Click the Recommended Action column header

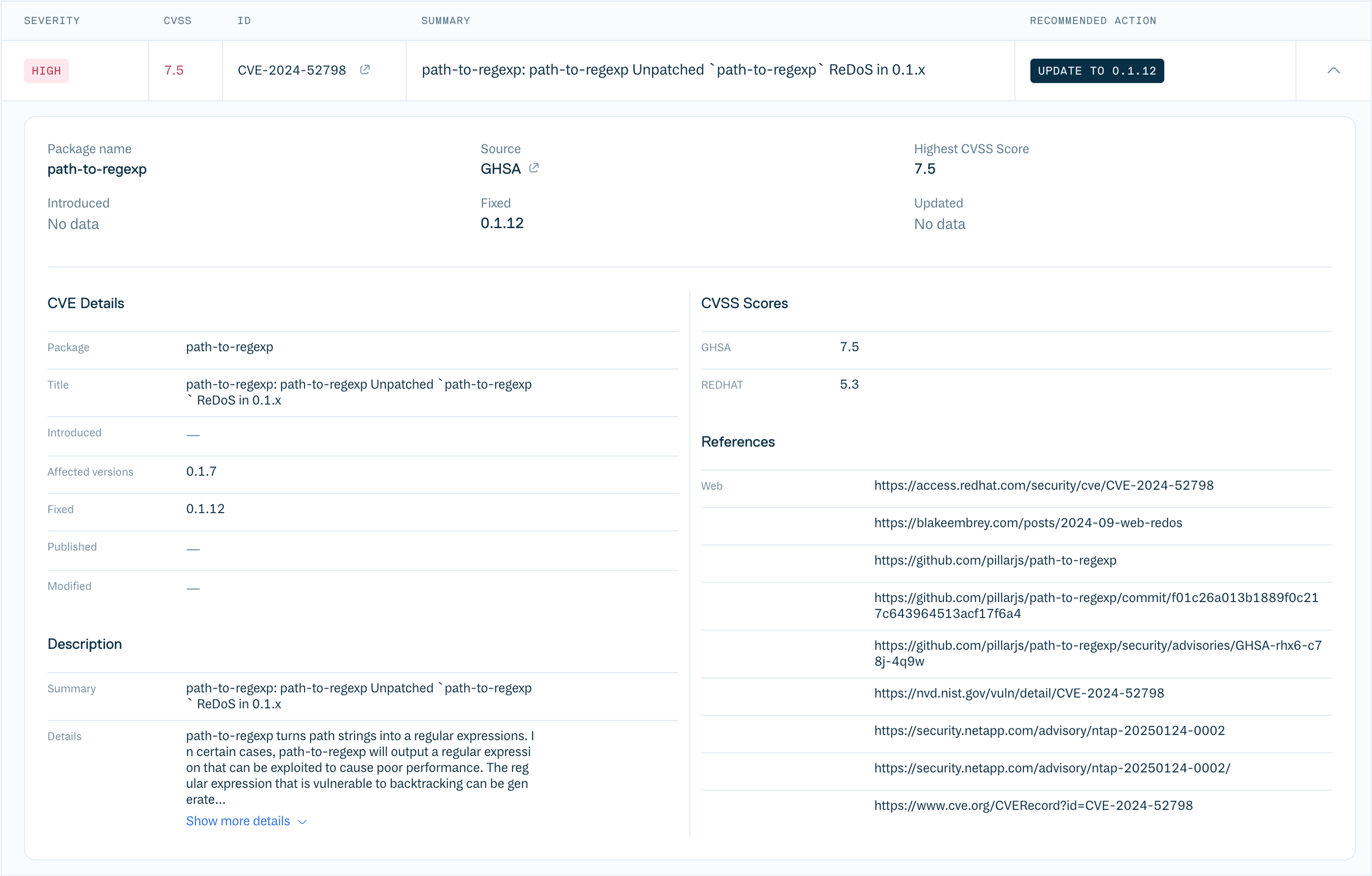coord(1093,20)
